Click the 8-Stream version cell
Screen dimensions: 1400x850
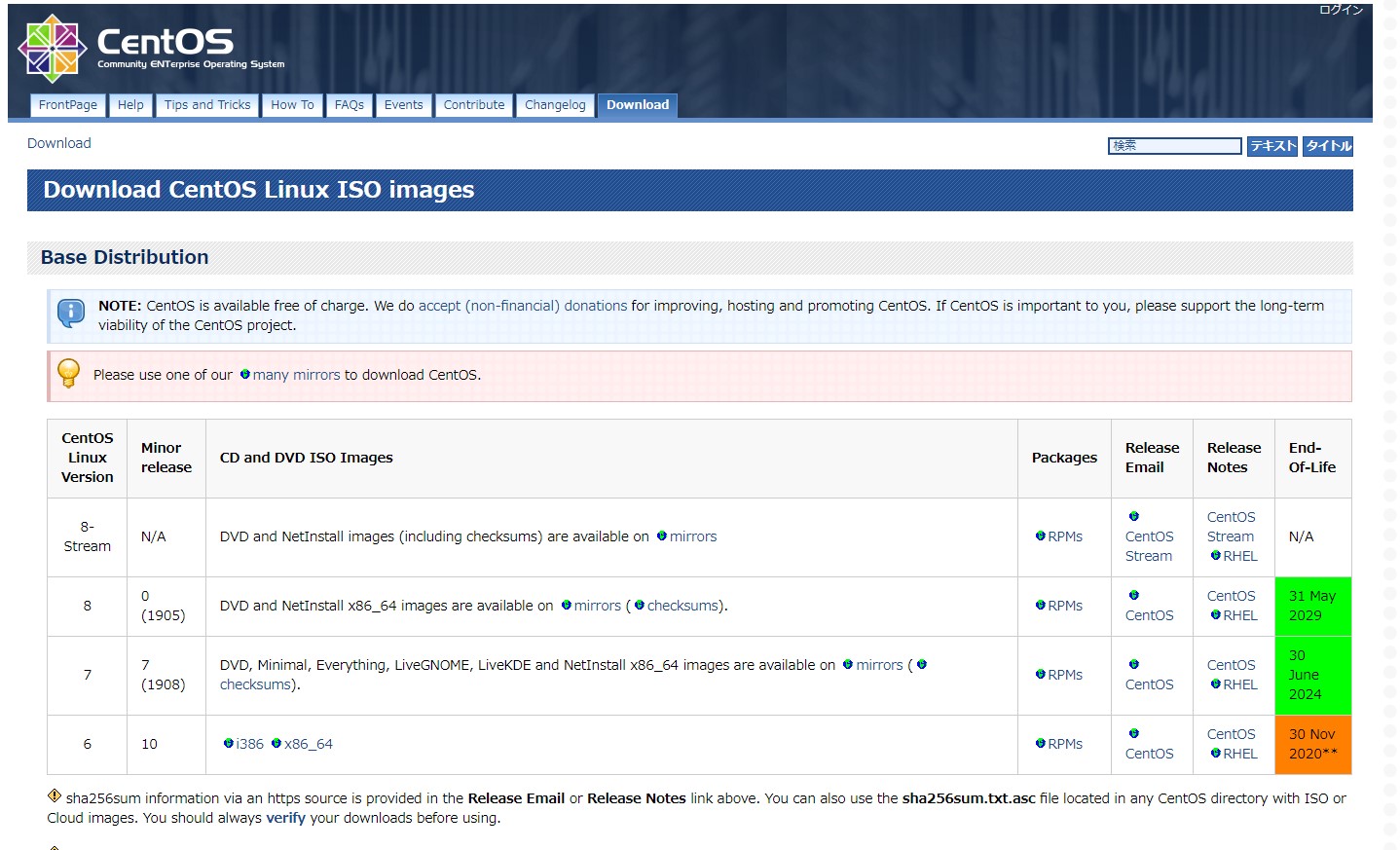click(88, 536)
